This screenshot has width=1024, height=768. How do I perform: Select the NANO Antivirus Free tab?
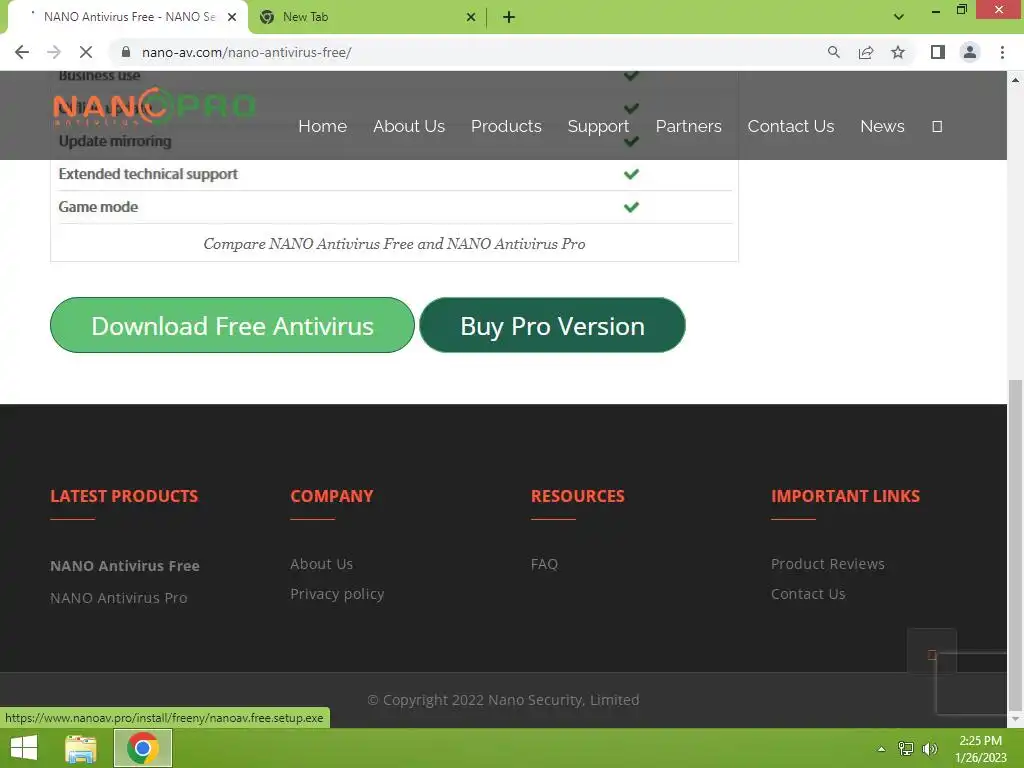[x=128, y=17]
